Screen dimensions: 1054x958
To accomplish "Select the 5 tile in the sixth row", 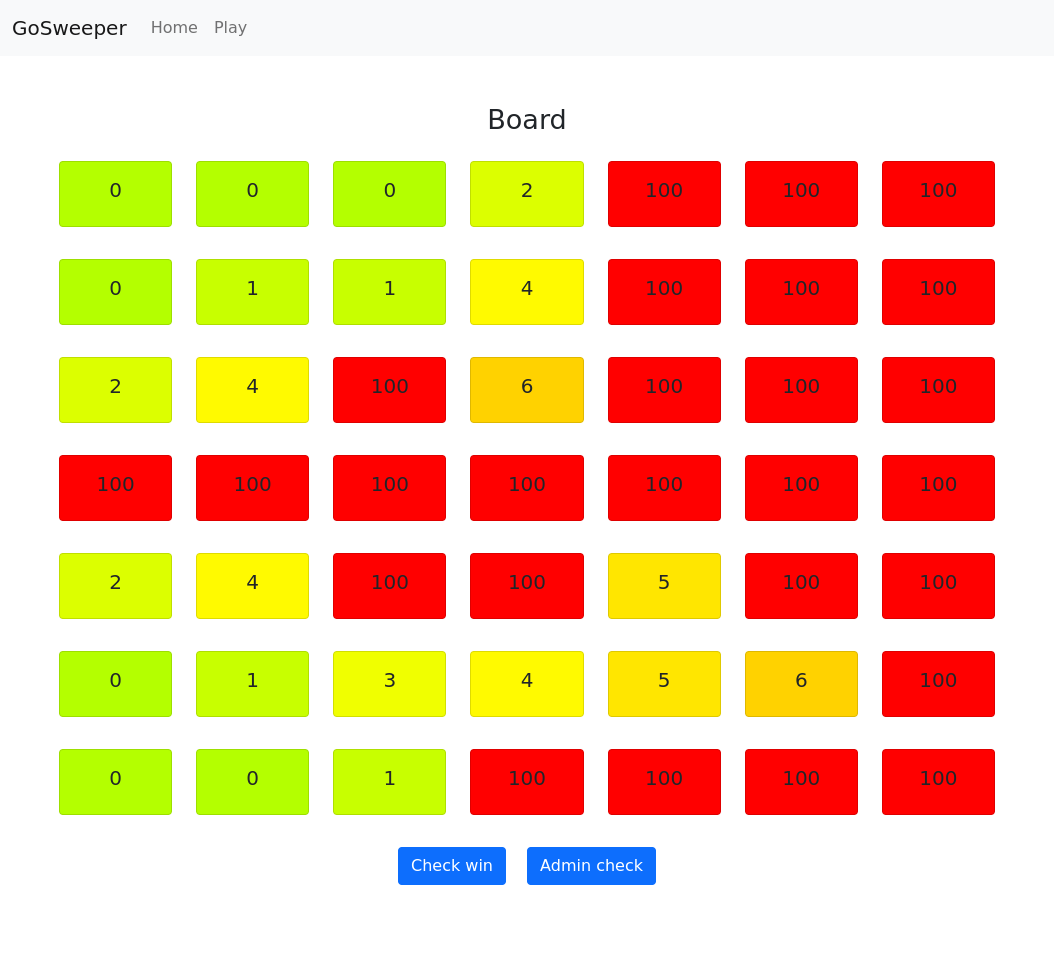I will (664, 684).
